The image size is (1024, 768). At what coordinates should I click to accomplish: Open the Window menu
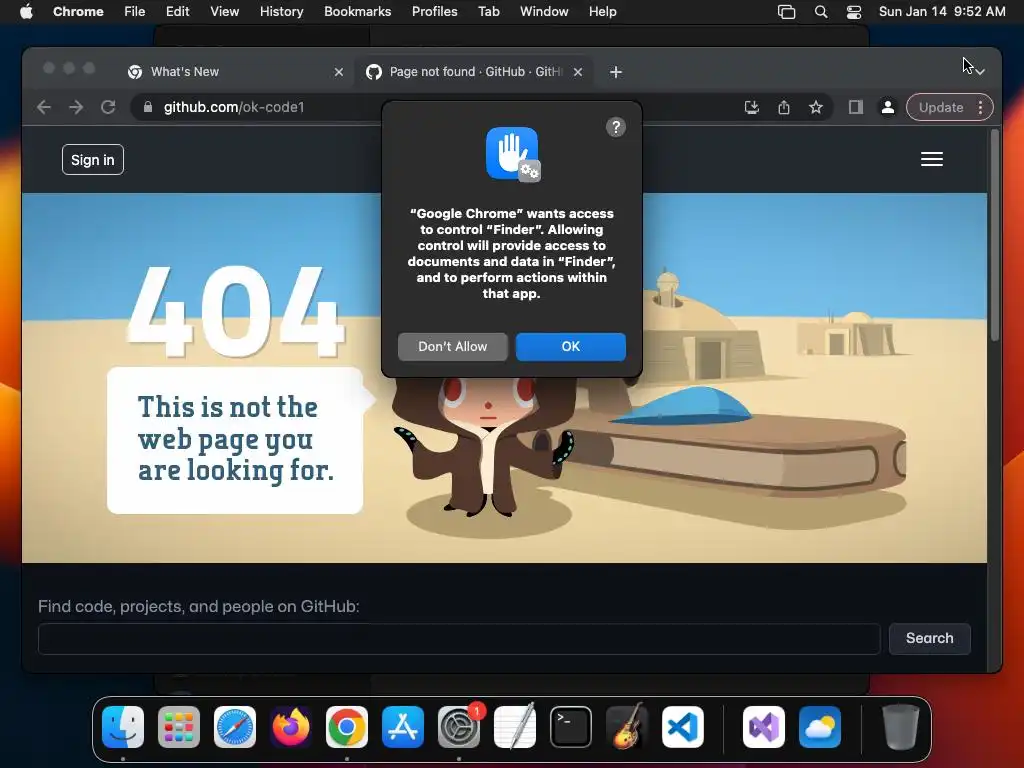[544, 11]
